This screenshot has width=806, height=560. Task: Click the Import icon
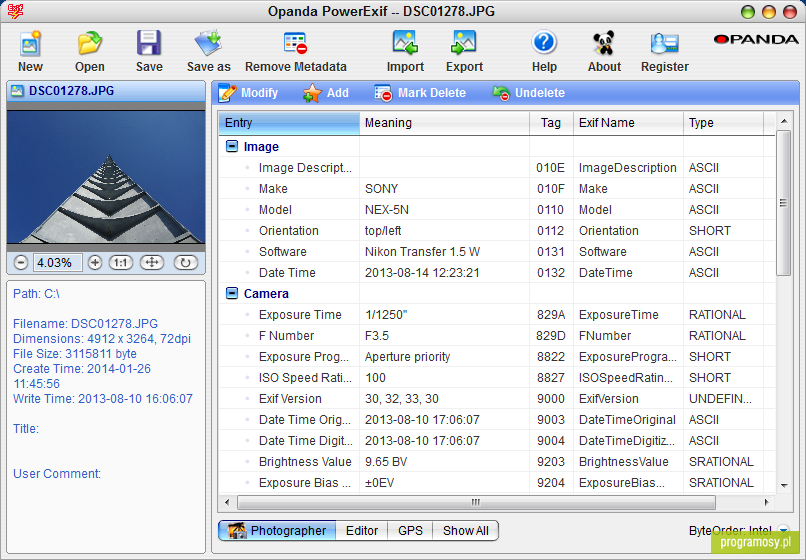point(405,43)
